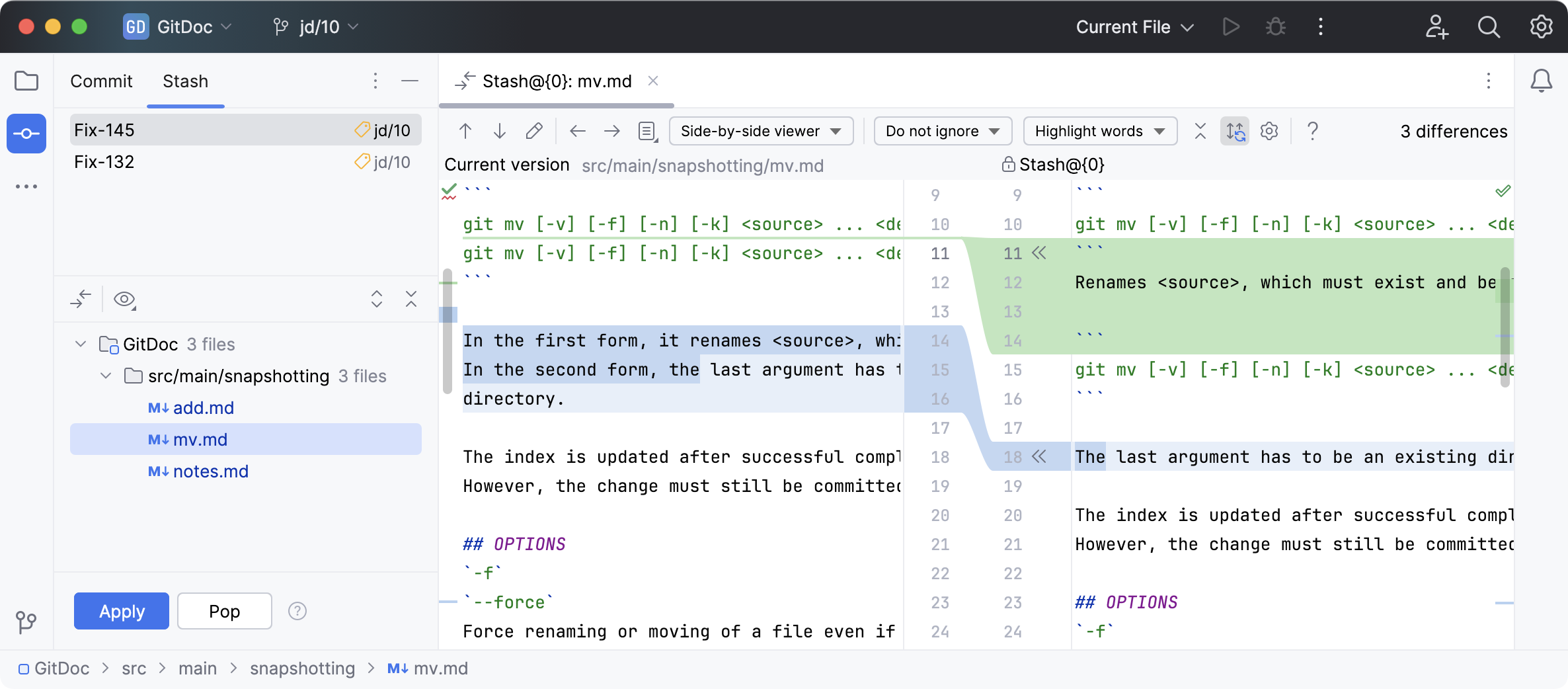Jump to previous difference arrow
Viewport: 1568px width, 689px height.
[465, 131]
